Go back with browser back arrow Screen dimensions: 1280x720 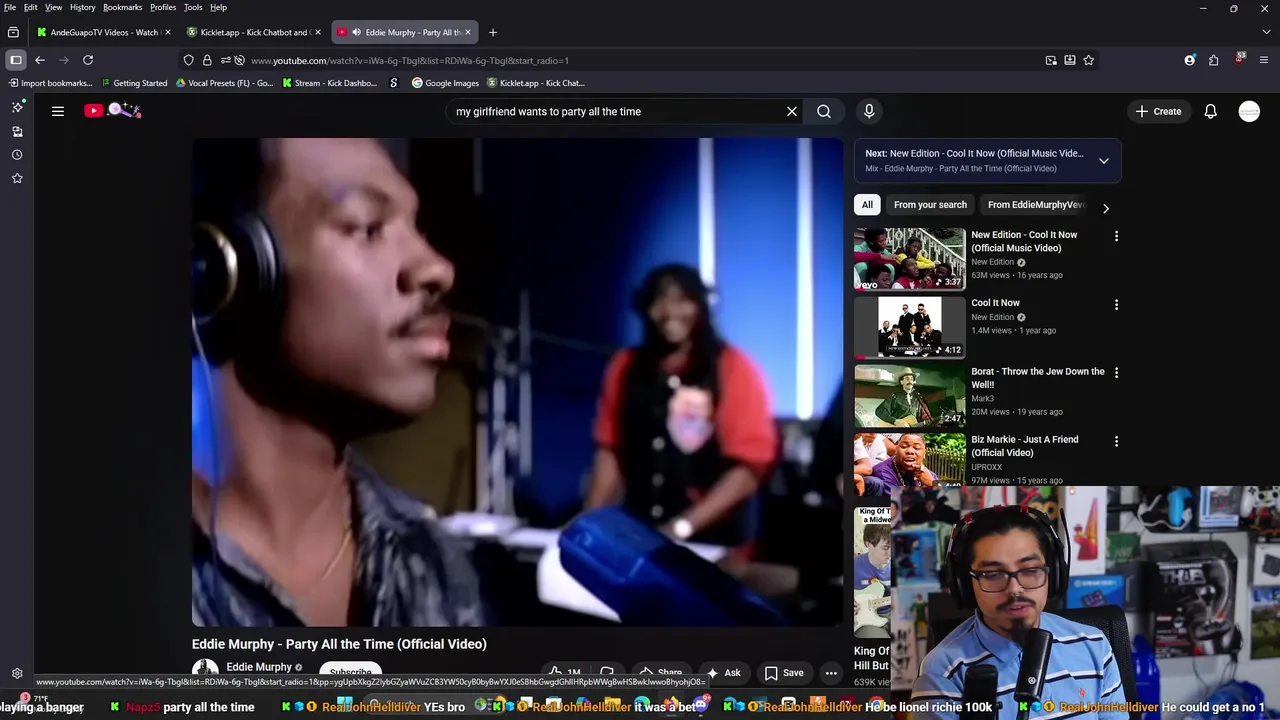(40, 60)
